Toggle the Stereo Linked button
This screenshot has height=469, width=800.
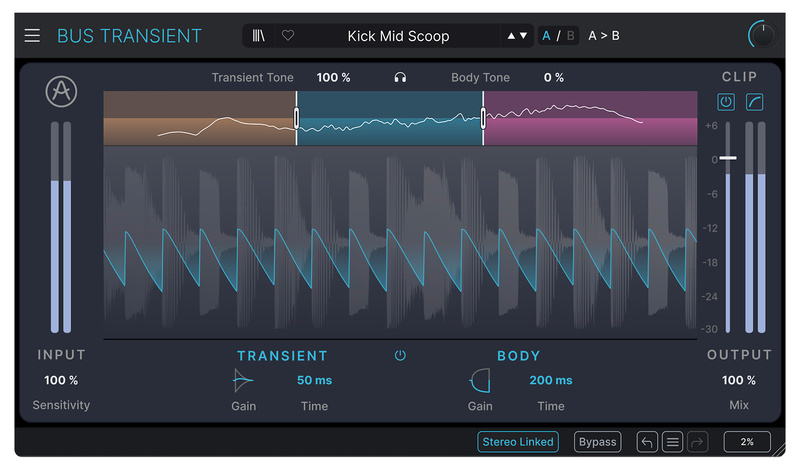point(518,442)
